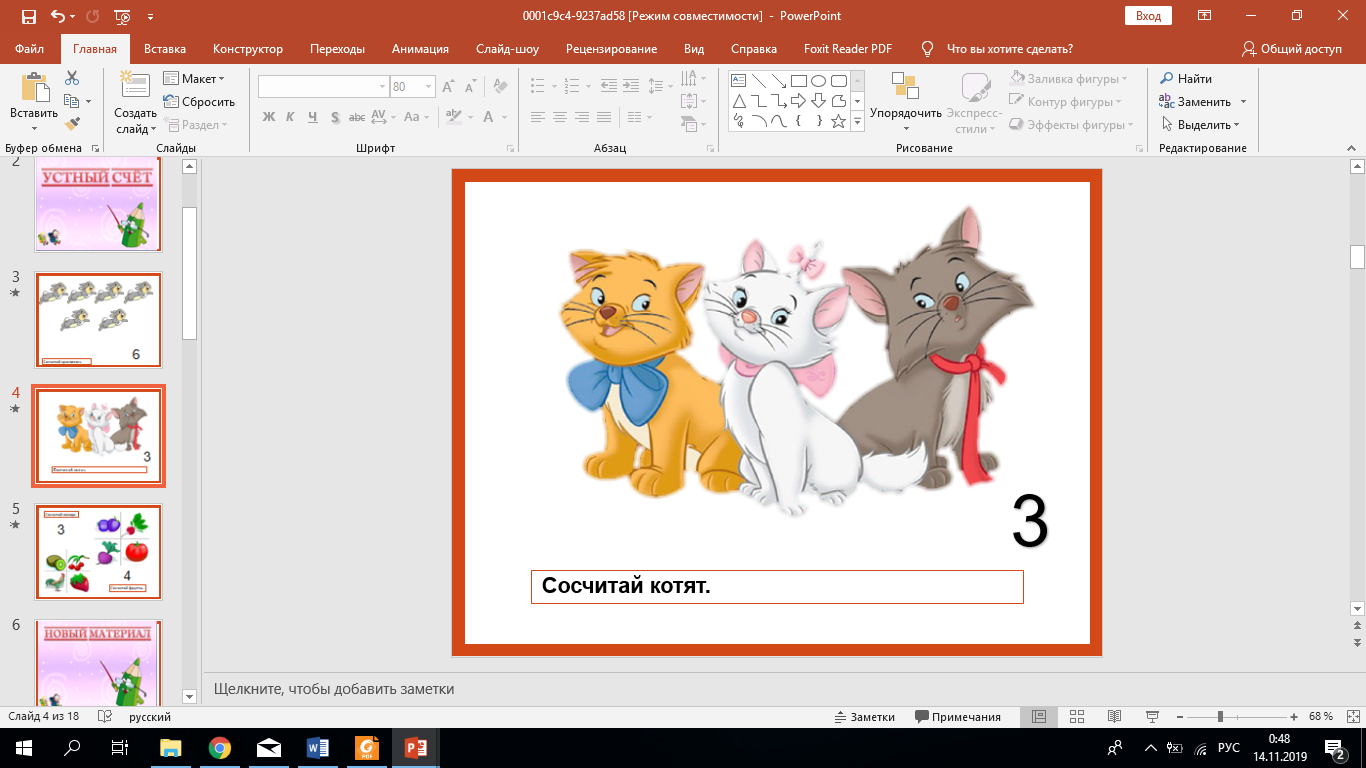Justify text in paragraph group
This screenshot has width=1366, height=768.
606,117
